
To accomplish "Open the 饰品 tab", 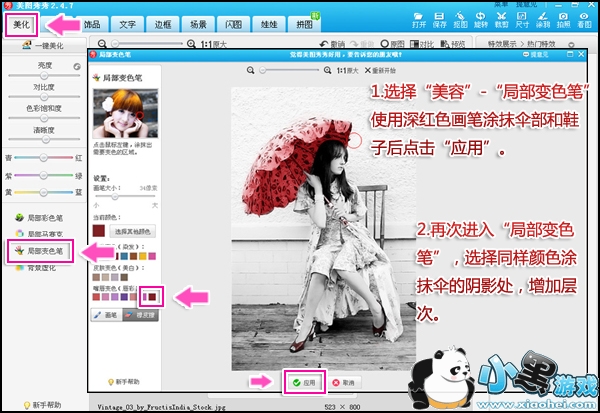I will point(91,21).
